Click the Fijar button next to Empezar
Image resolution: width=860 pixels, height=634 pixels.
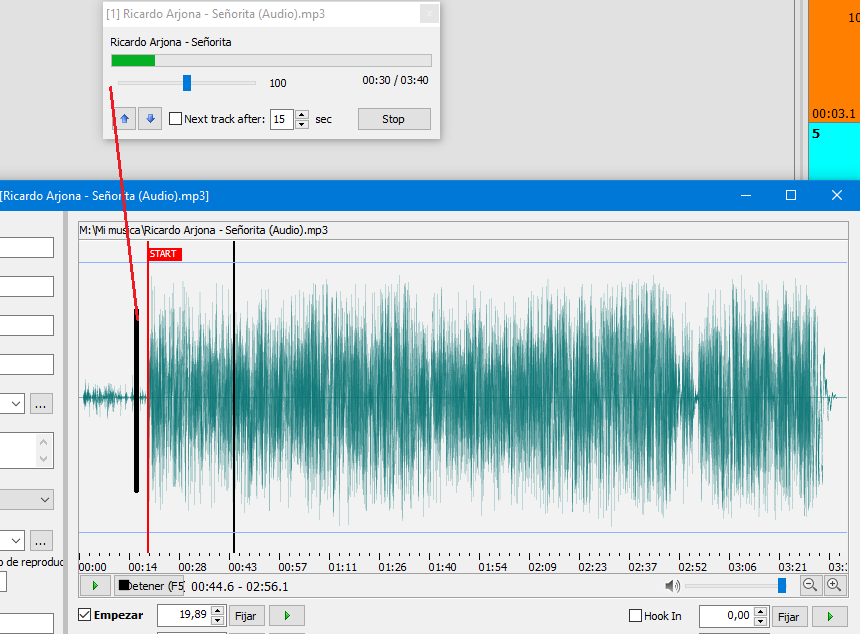[246, 616]
